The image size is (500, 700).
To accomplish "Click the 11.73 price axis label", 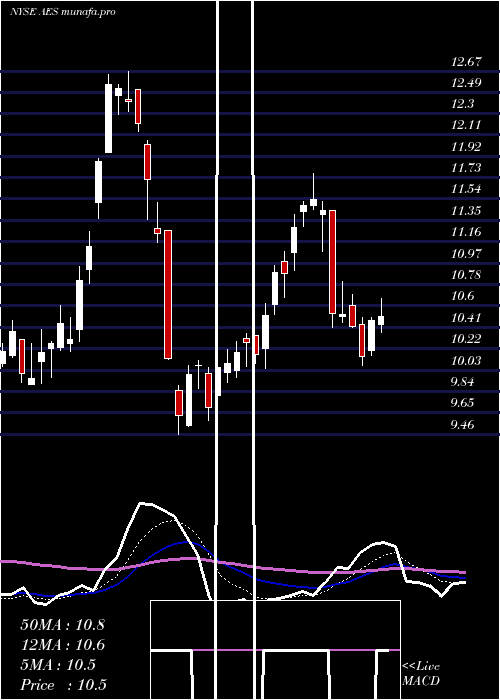I will [x=466, y=167].
